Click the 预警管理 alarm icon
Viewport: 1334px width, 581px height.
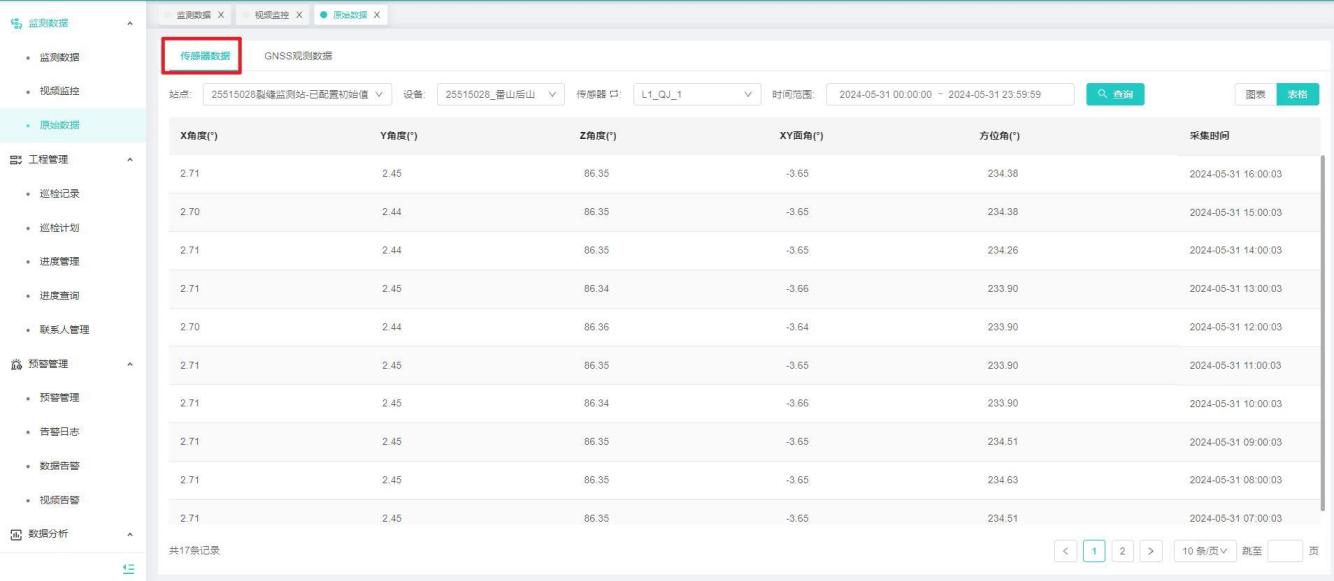click(x=17, y=364)
